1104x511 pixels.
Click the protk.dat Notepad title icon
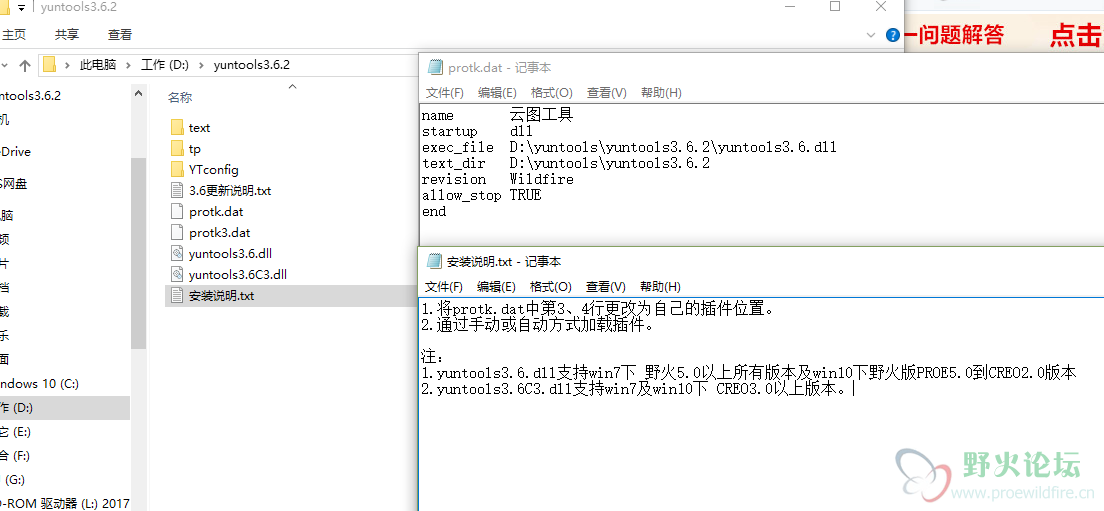click(434, 68)
